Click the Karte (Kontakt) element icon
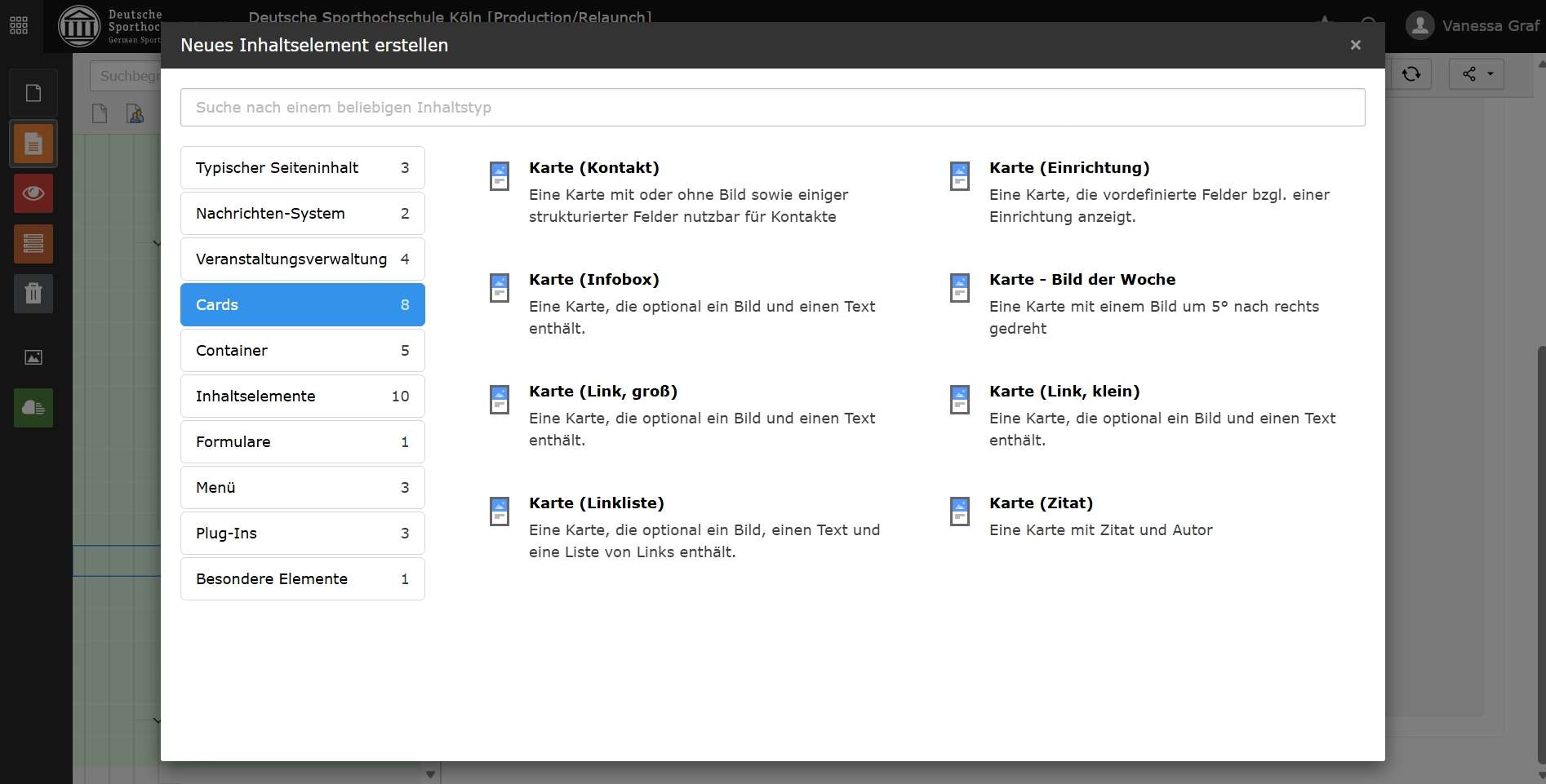Screen dimensions: 1546x784 [x=499, y=175]
